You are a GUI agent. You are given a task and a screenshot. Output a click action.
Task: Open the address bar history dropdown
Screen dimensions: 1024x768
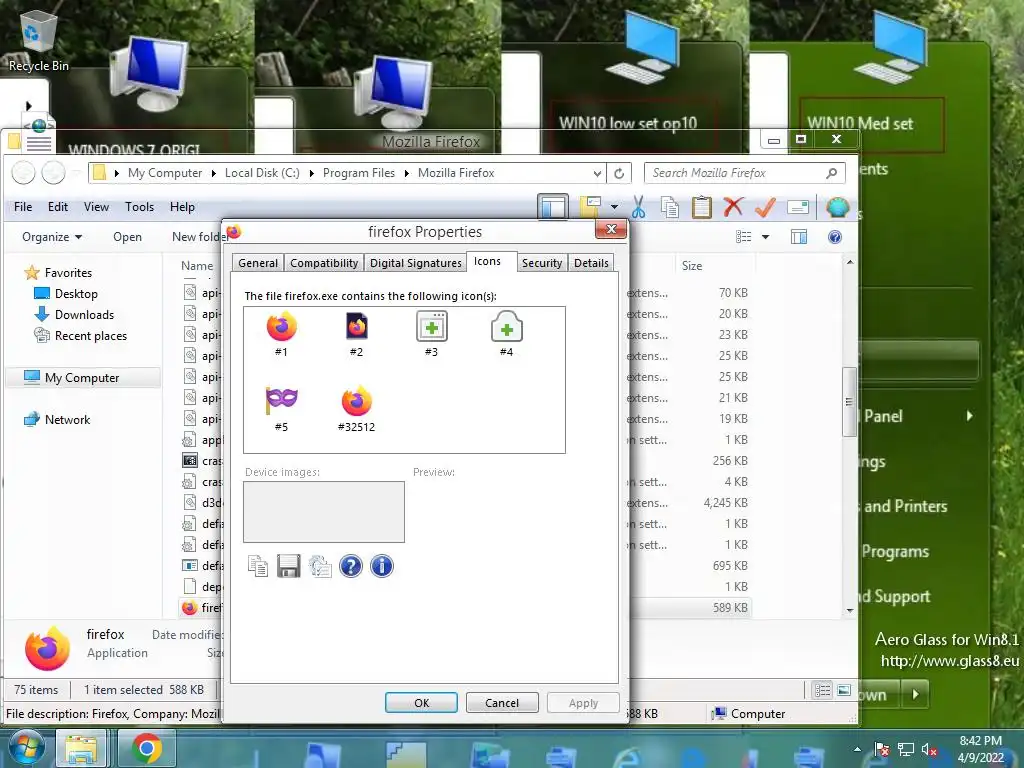pyautogui.click(x=597, y=173)
